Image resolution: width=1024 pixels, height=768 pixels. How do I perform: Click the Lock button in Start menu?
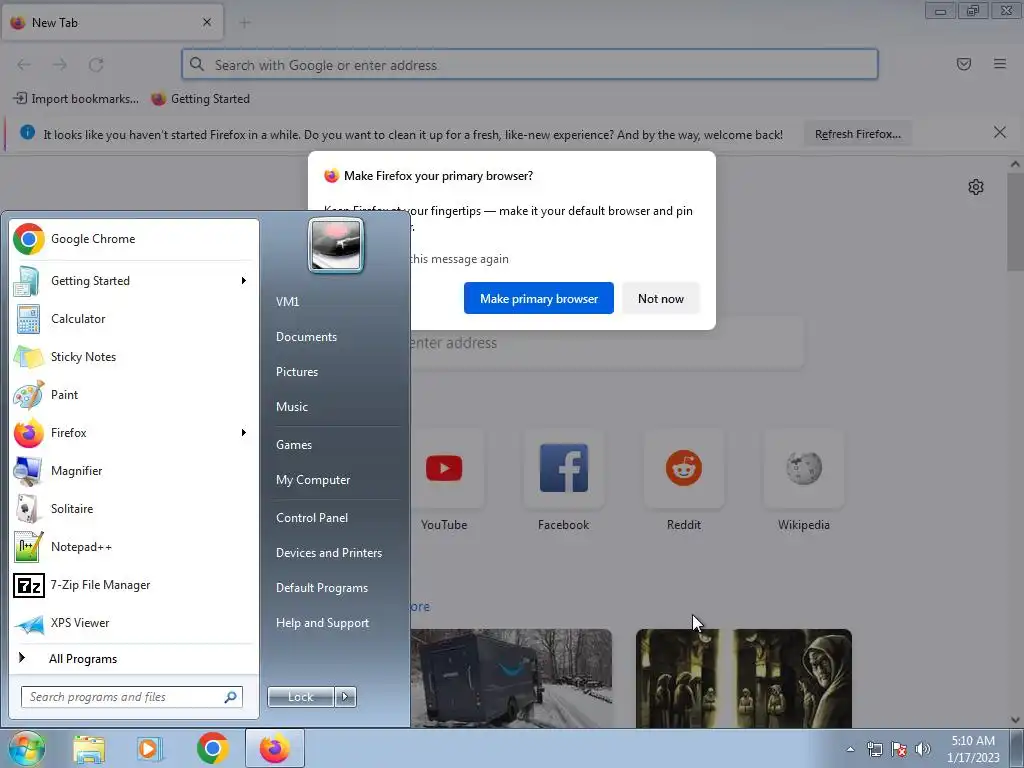pos(301,697)
